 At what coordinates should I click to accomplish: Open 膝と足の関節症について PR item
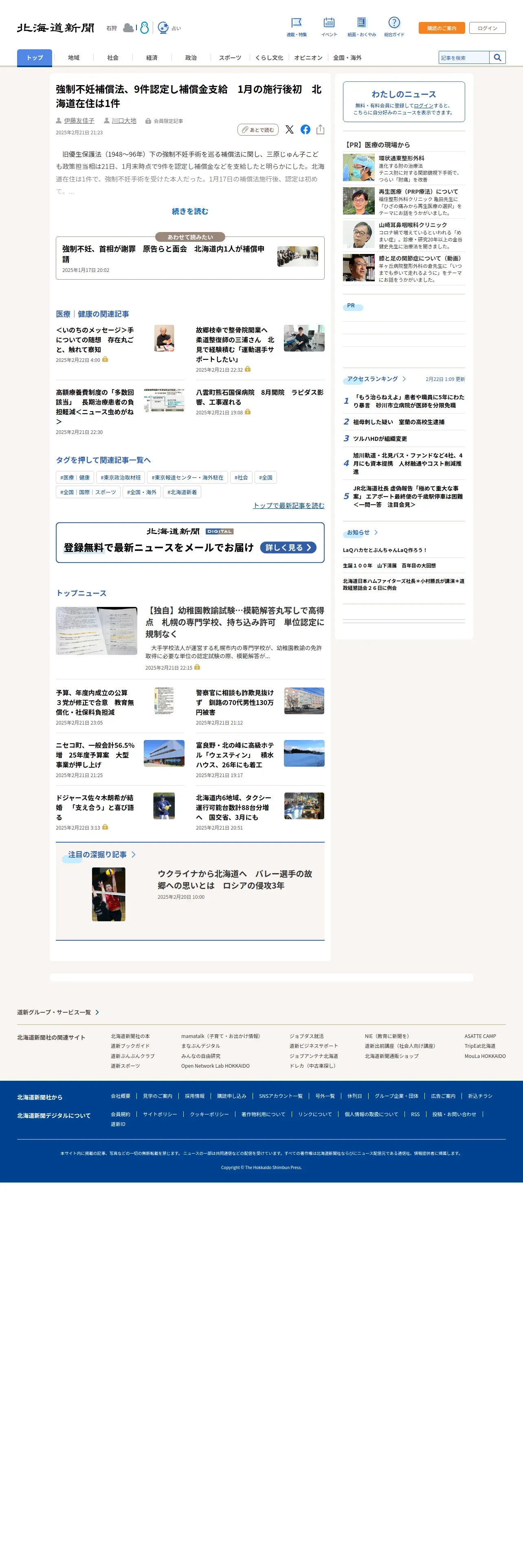[404, 268]
